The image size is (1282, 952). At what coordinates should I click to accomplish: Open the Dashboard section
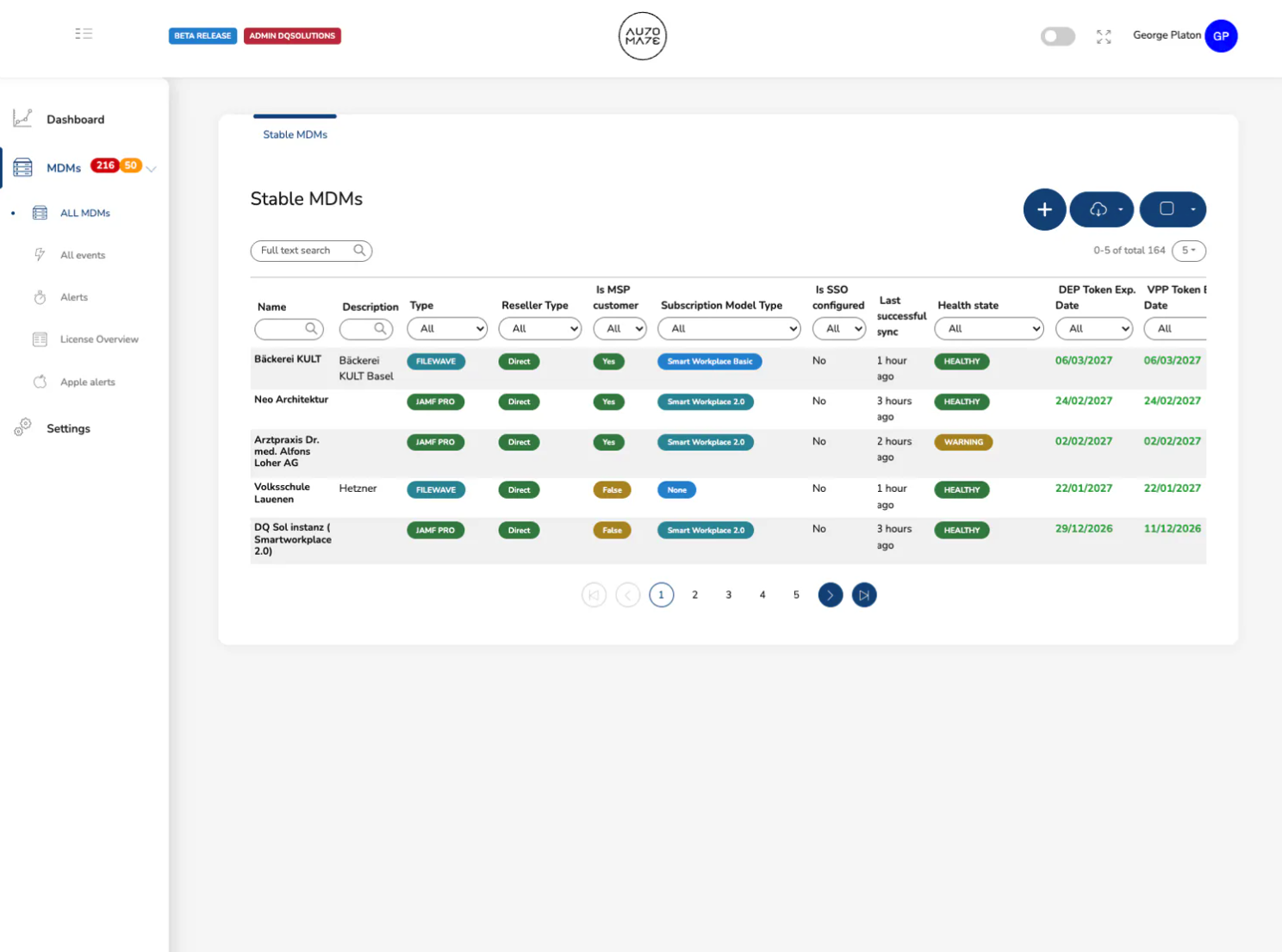pyautogui.click(x=75, y=120)
